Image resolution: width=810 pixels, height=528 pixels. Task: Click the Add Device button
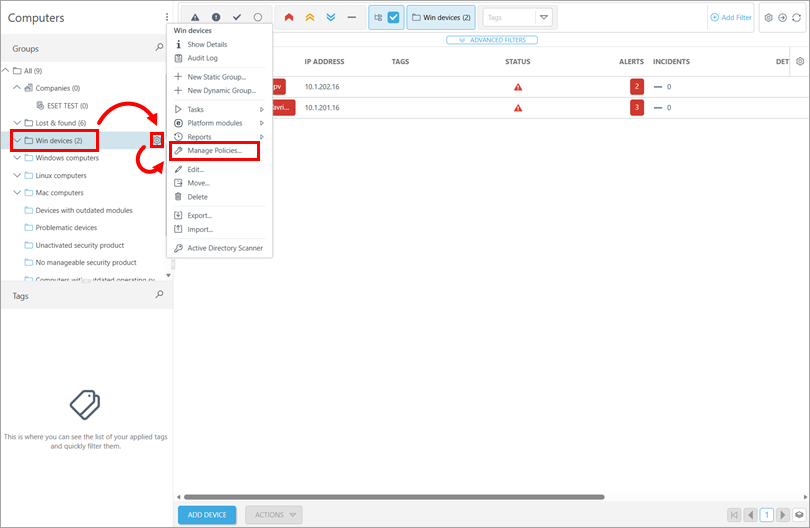pyautogui.click(x=207, y=515)
